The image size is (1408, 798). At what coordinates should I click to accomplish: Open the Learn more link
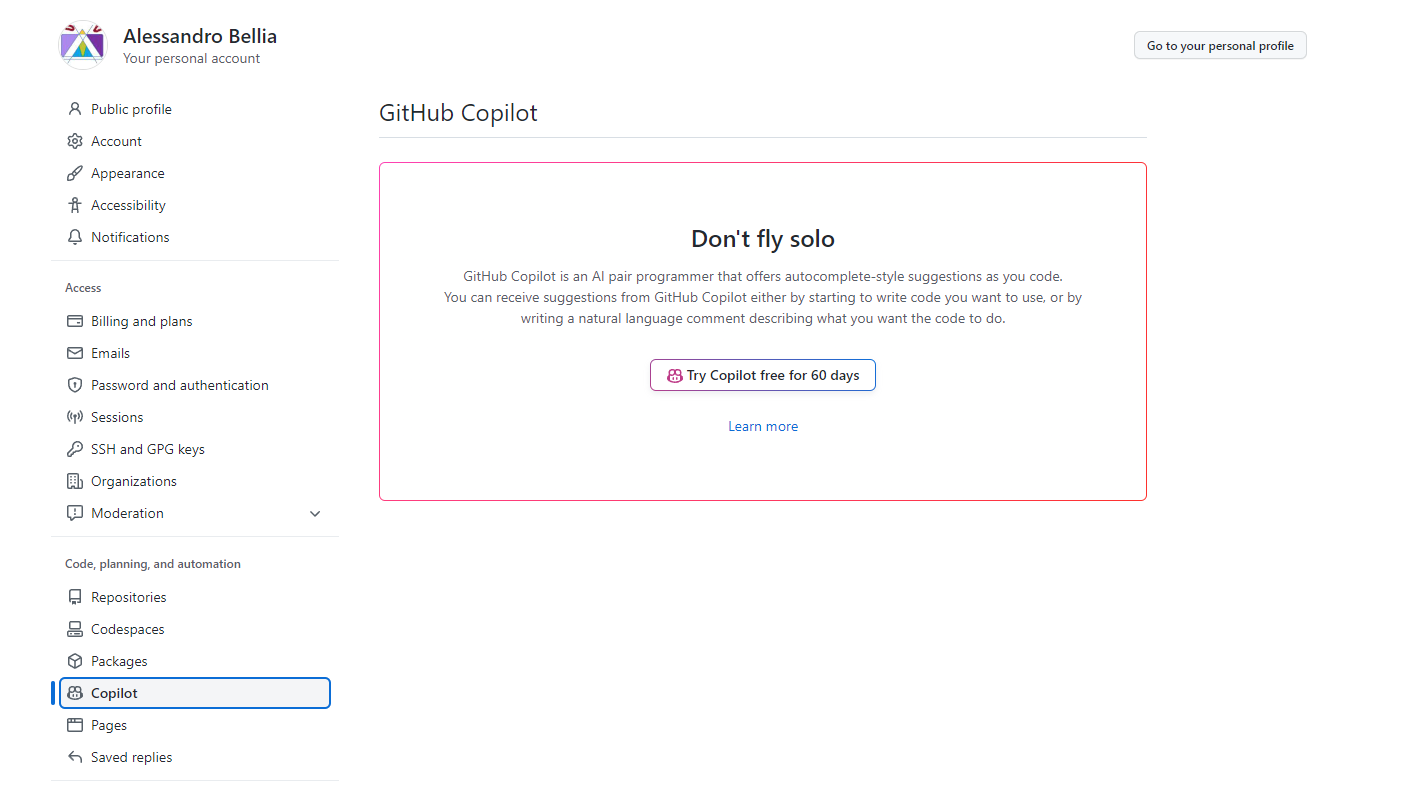(x=763, y=425)
